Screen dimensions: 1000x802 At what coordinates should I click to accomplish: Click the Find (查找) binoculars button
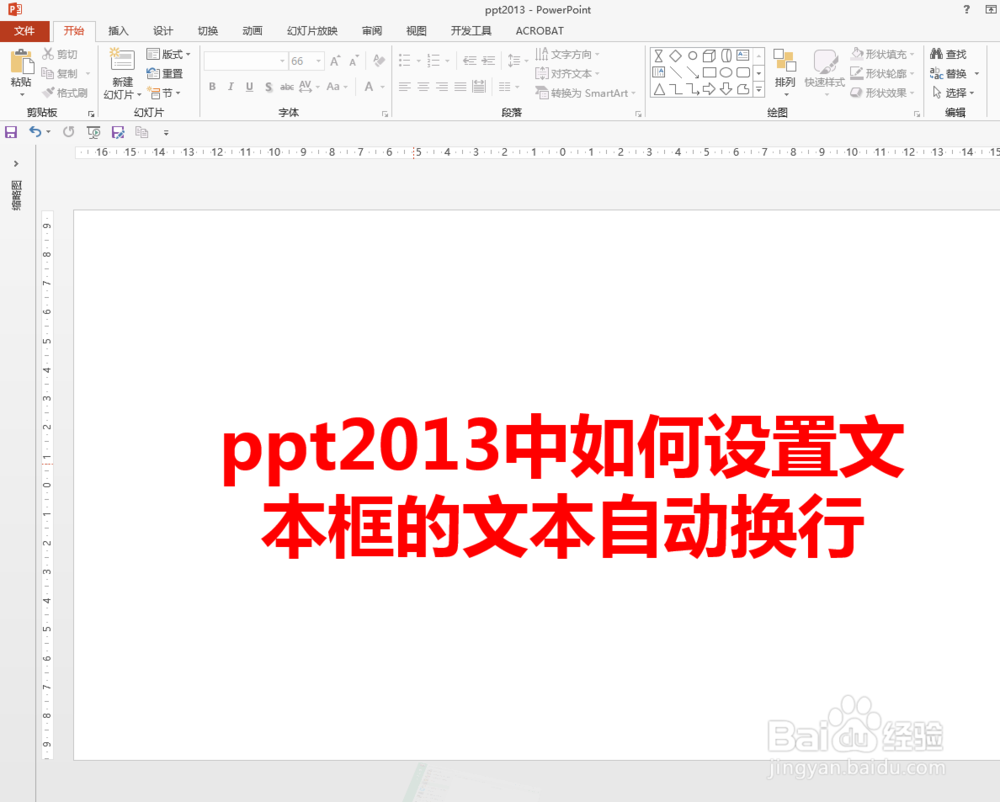click(x=948, y=54)
